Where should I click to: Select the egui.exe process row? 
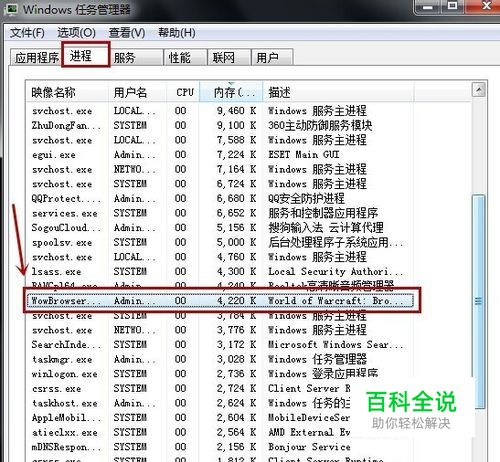pos(220,155)
